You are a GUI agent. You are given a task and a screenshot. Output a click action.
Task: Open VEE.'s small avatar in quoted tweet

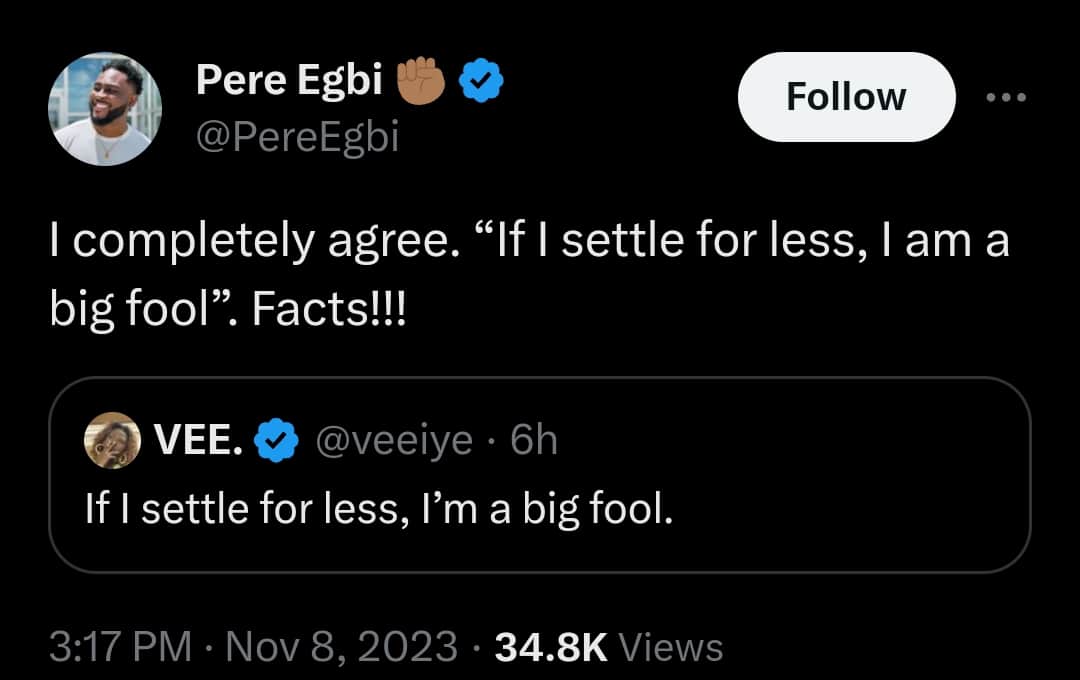[x=111, y=440]
